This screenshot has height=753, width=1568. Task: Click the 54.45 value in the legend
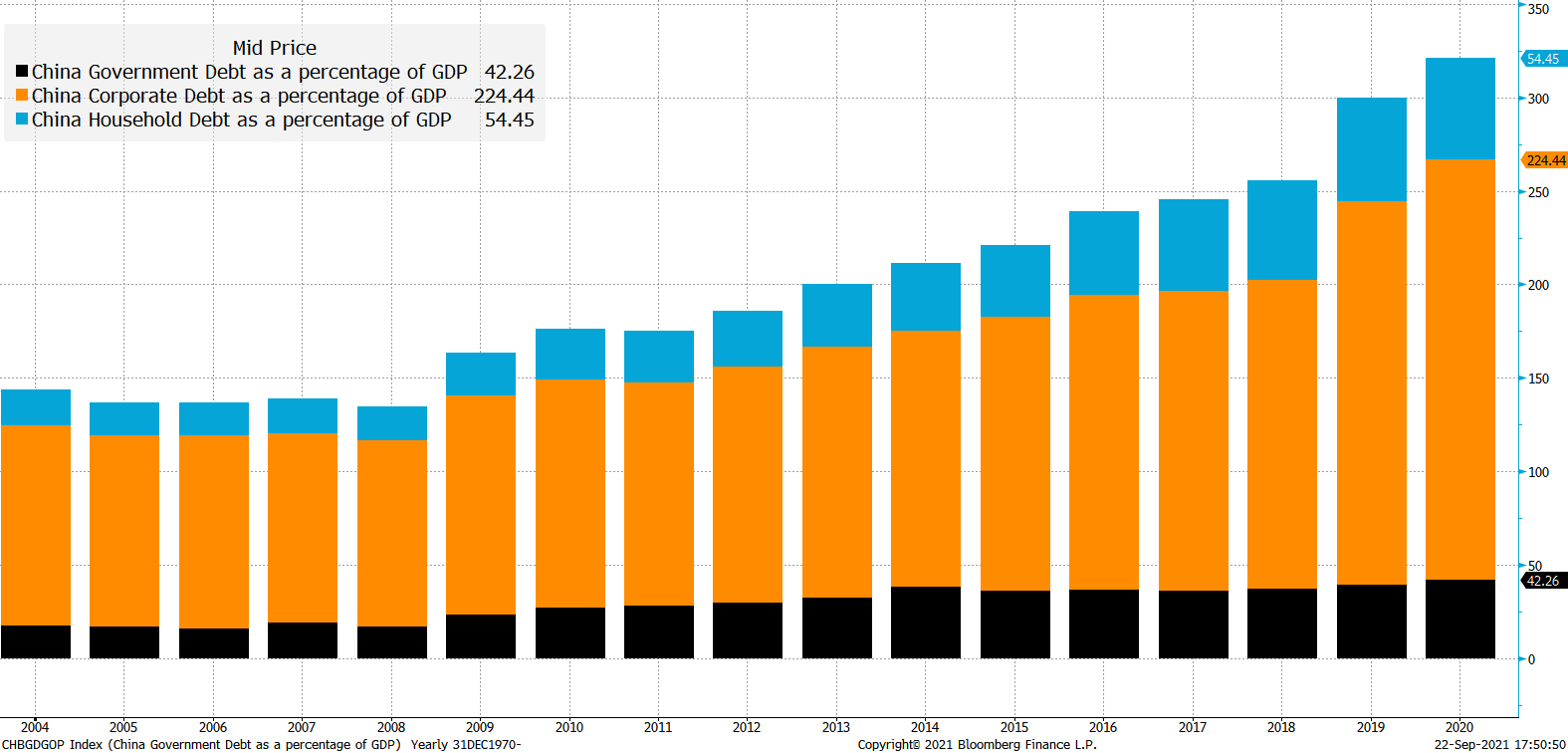click(510, 120)
